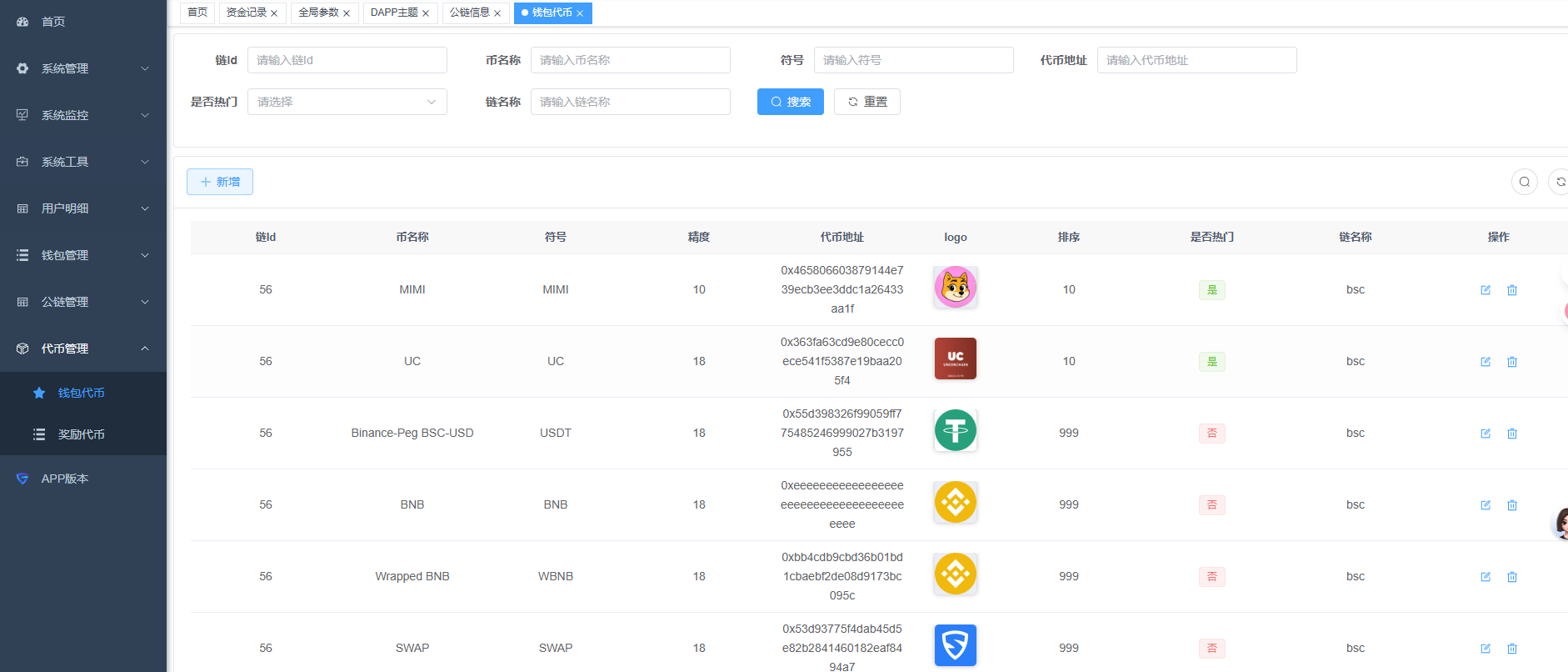
Task: Close the DAPP主题 tab
Action: click(426, 13)
